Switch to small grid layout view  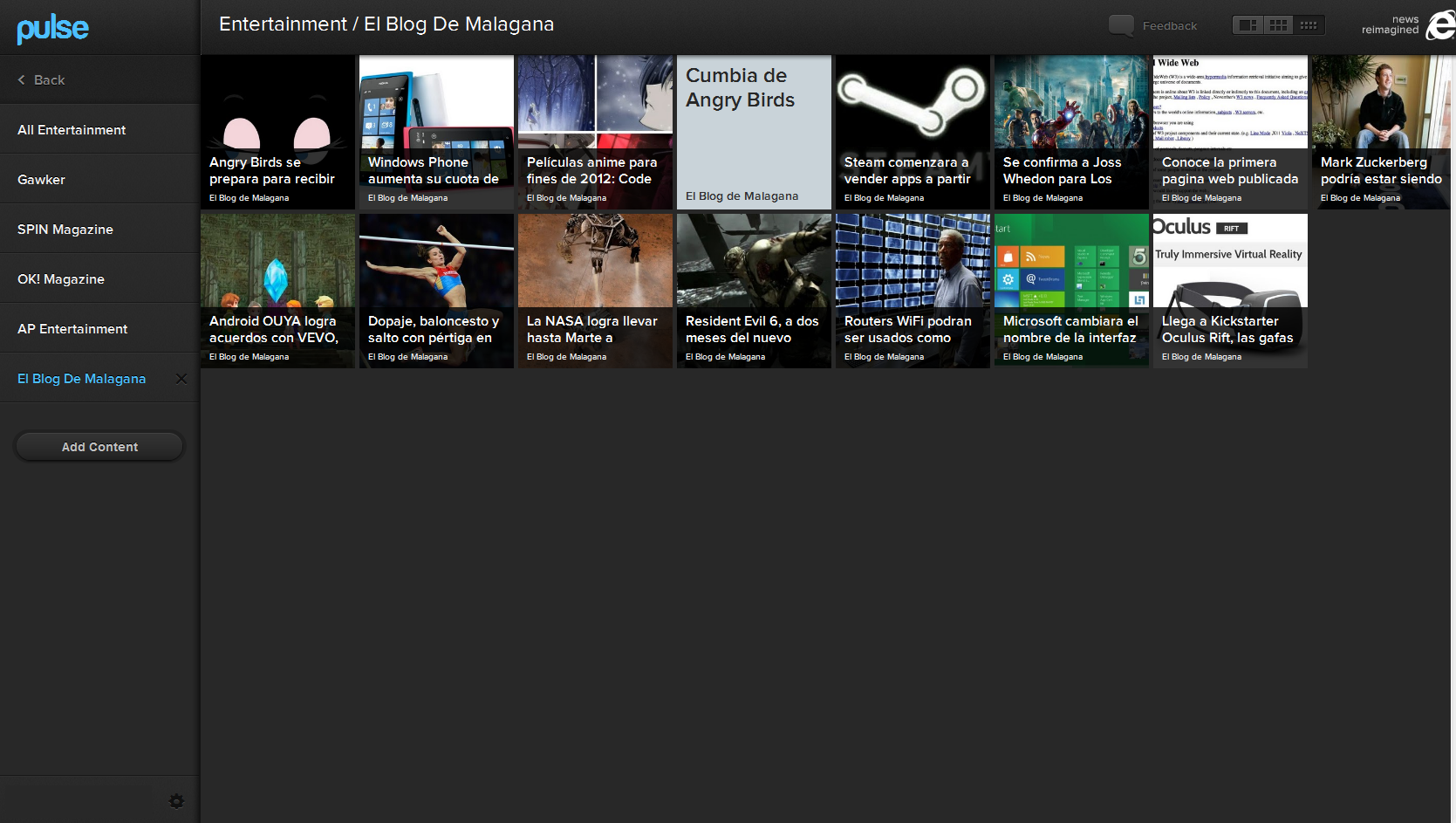pyautogui.click(x=1309, y=25)
